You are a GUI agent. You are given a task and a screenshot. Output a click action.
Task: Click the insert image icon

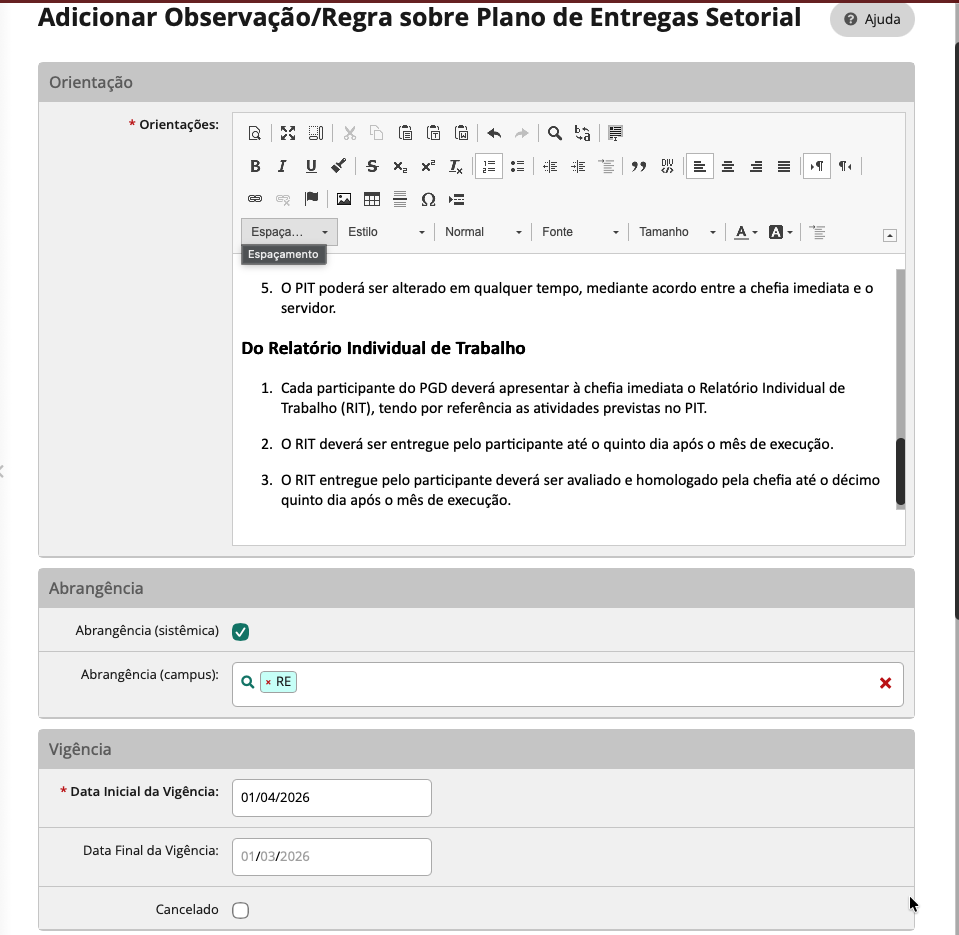click(344, 199)
